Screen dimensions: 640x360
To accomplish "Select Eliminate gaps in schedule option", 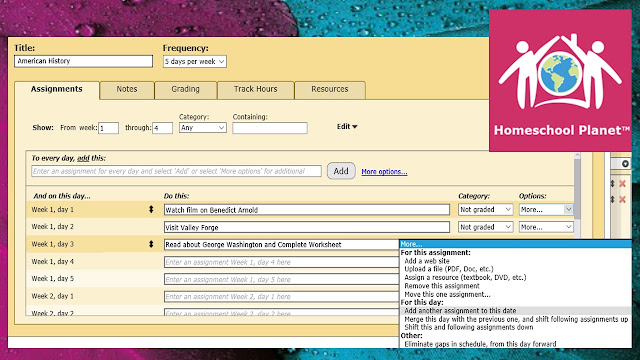I will pyautogui.click(x=480, y=344).
